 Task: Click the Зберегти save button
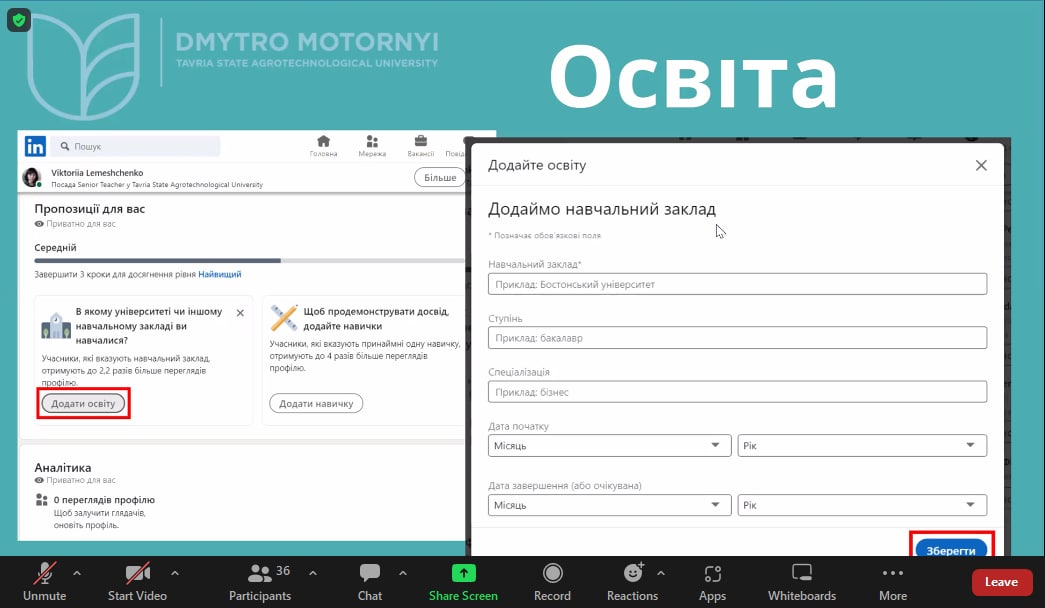point(951,549)
